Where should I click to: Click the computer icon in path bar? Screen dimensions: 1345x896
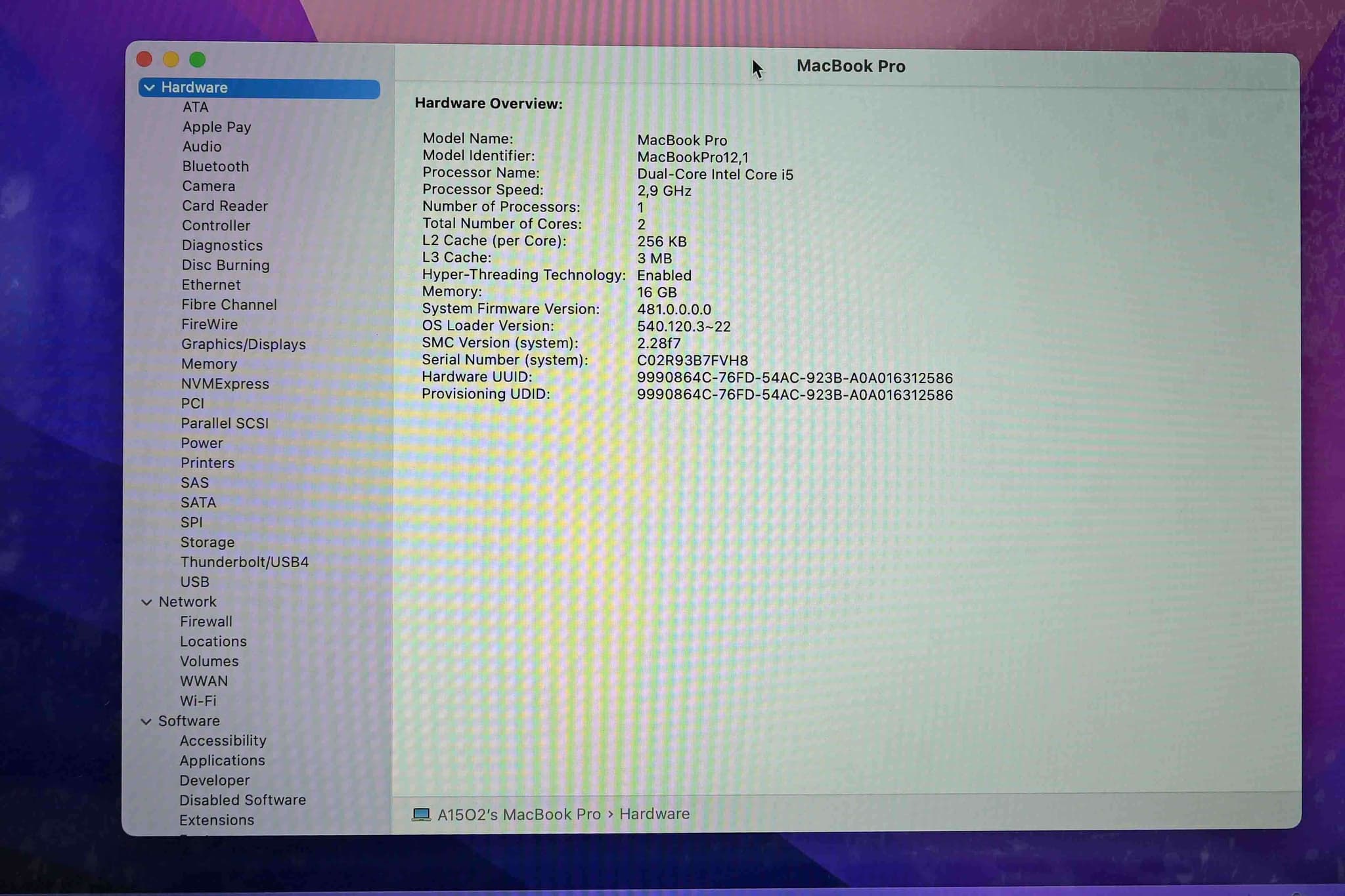421,815
